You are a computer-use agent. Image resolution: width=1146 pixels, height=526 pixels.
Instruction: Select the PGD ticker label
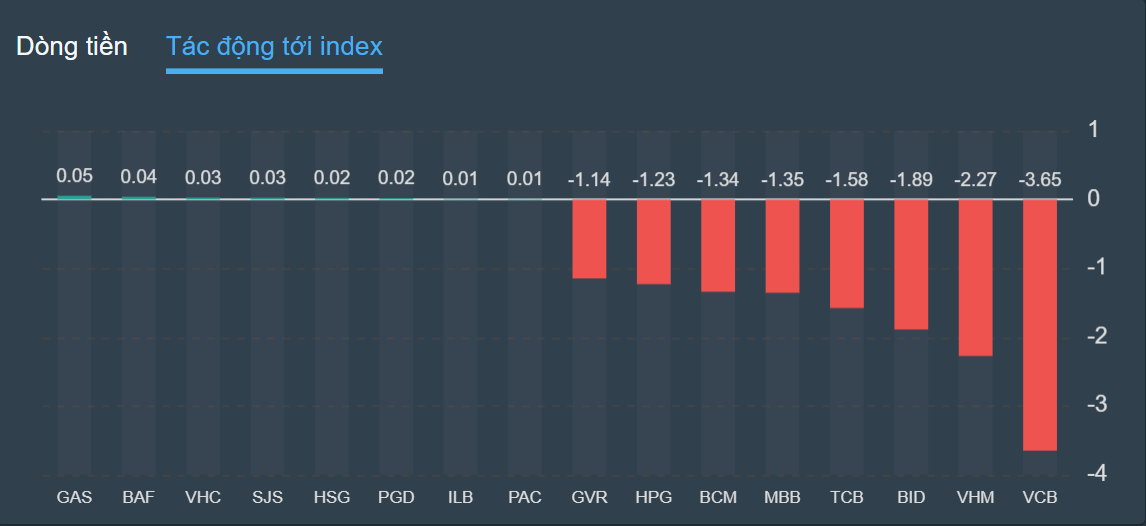pos(396,497)
